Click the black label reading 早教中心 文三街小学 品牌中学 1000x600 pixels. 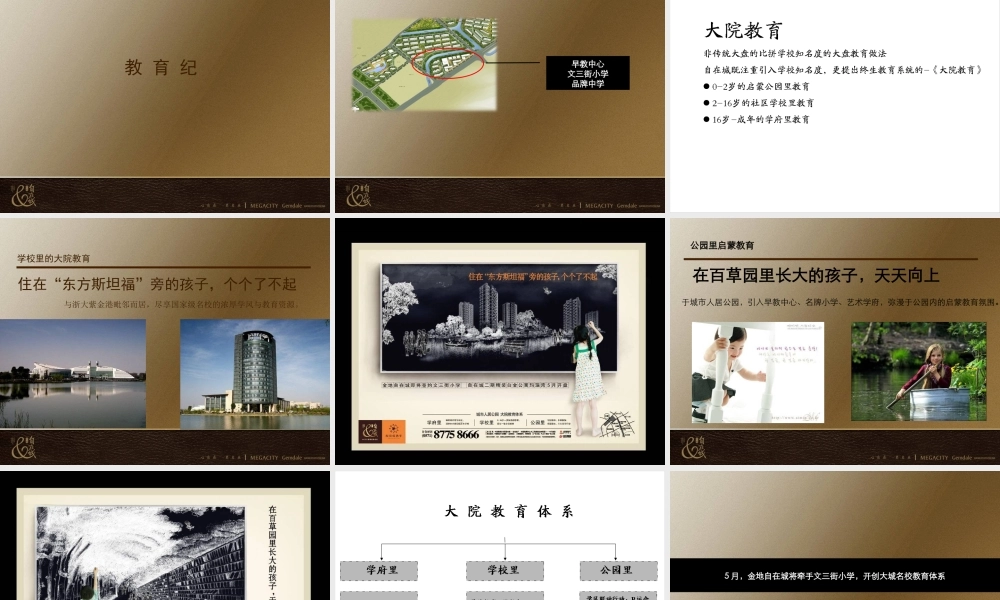point(587,73)
